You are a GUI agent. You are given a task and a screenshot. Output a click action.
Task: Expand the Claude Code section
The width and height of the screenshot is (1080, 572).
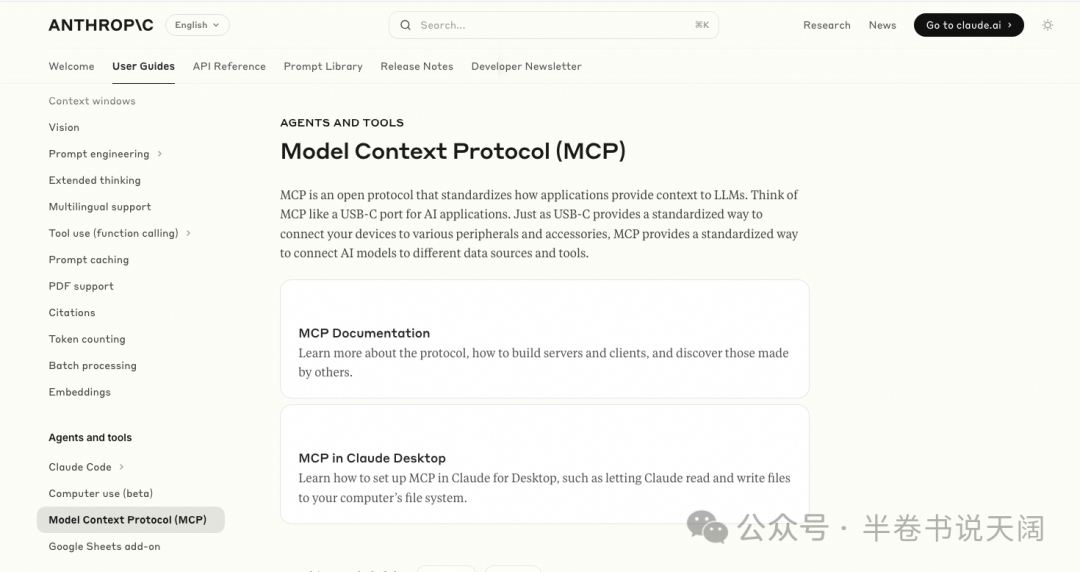pyautogui.click(x=122, y=467)
